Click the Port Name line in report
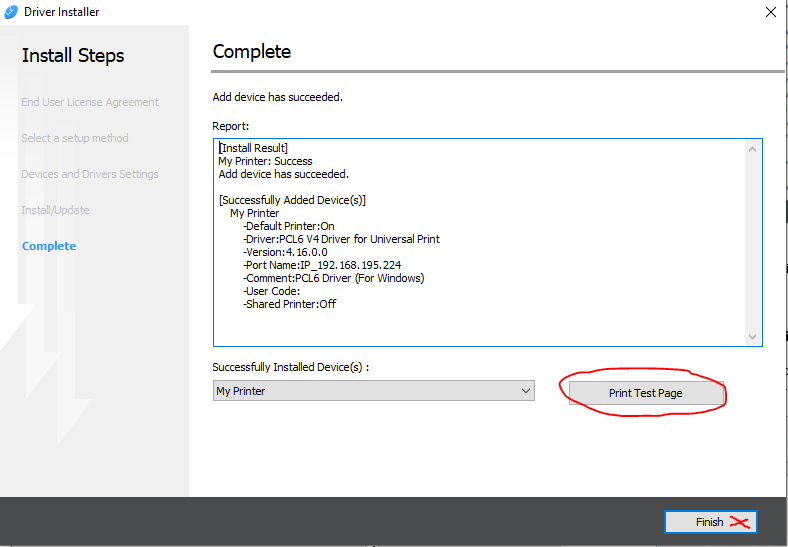Image resolution: width=788 pixels, height=547 pixels. (x=322, y=265)
